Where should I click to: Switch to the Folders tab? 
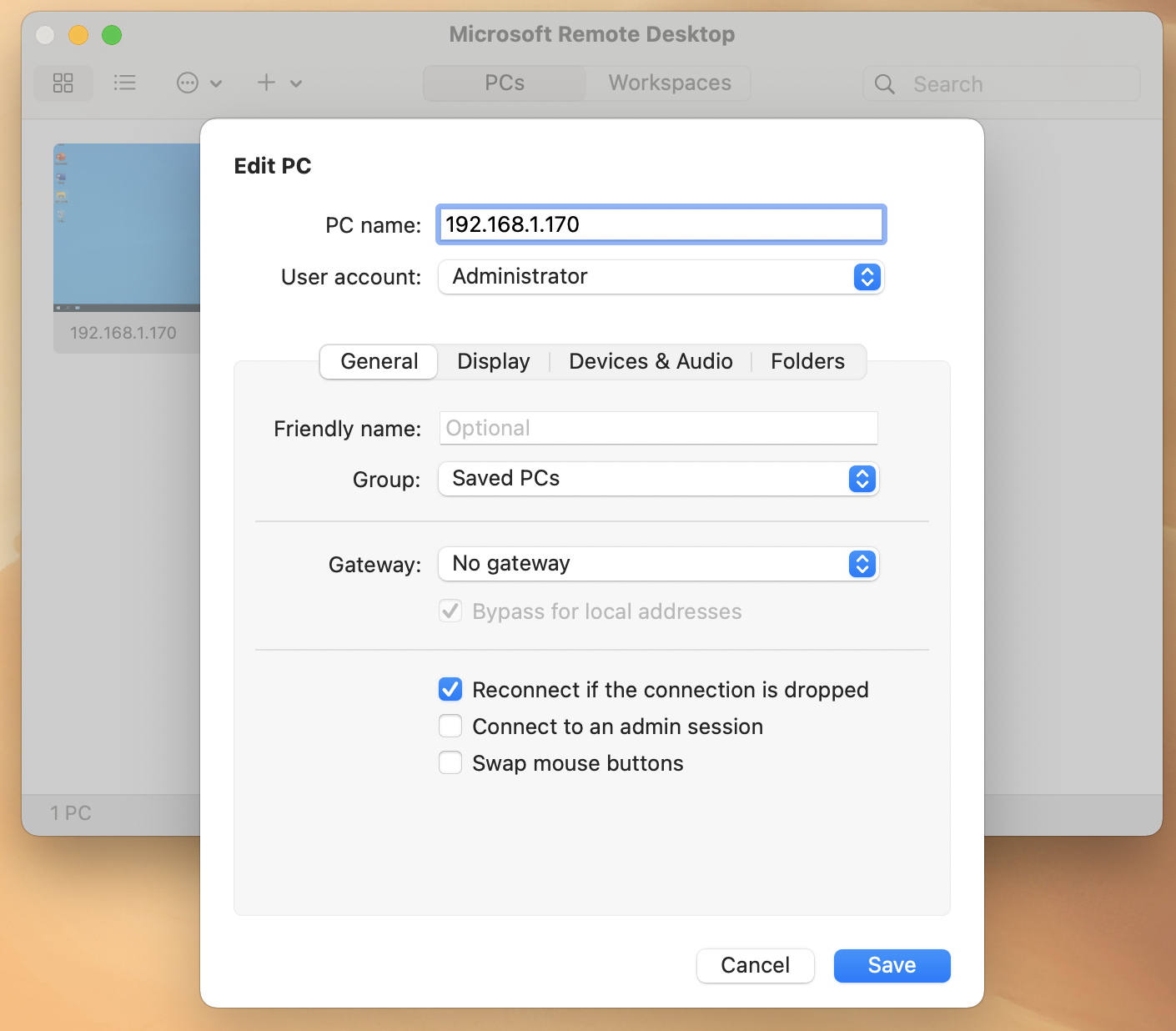tap(807, 361)
